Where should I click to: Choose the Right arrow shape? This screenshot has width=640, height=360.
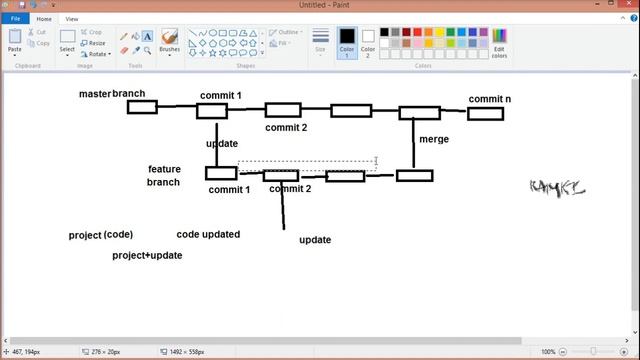click(x=233, y=43)
